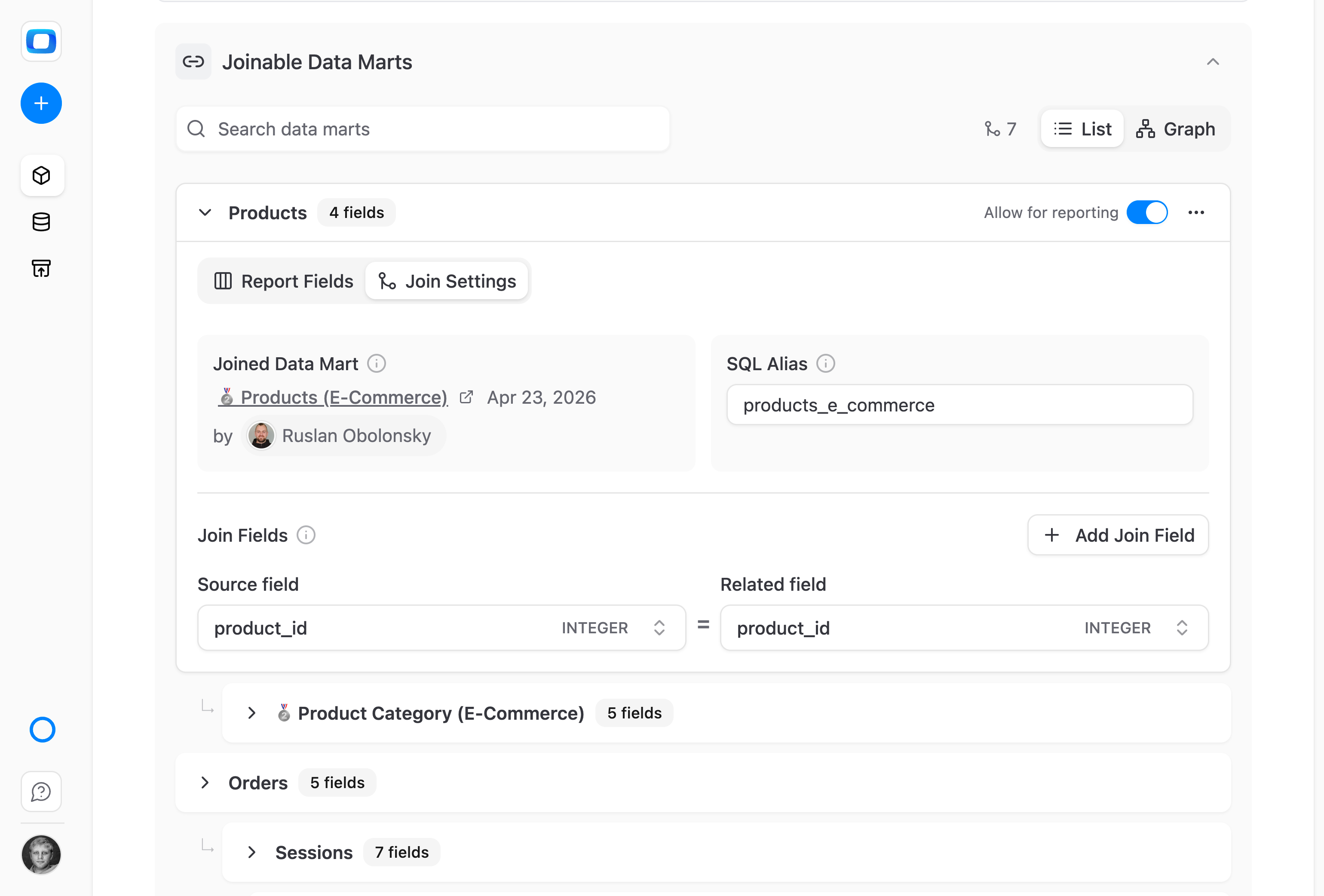Viewport: 1324px width, 896px height.
Task: Click the Ruslan Obolonsky author chip
Action: click(343, 436)
